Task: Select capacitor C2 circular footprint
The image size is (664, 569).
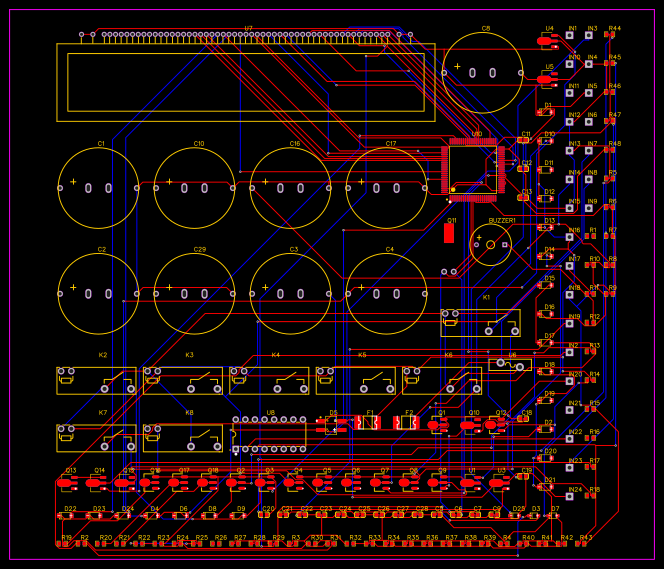Action: 98,294
